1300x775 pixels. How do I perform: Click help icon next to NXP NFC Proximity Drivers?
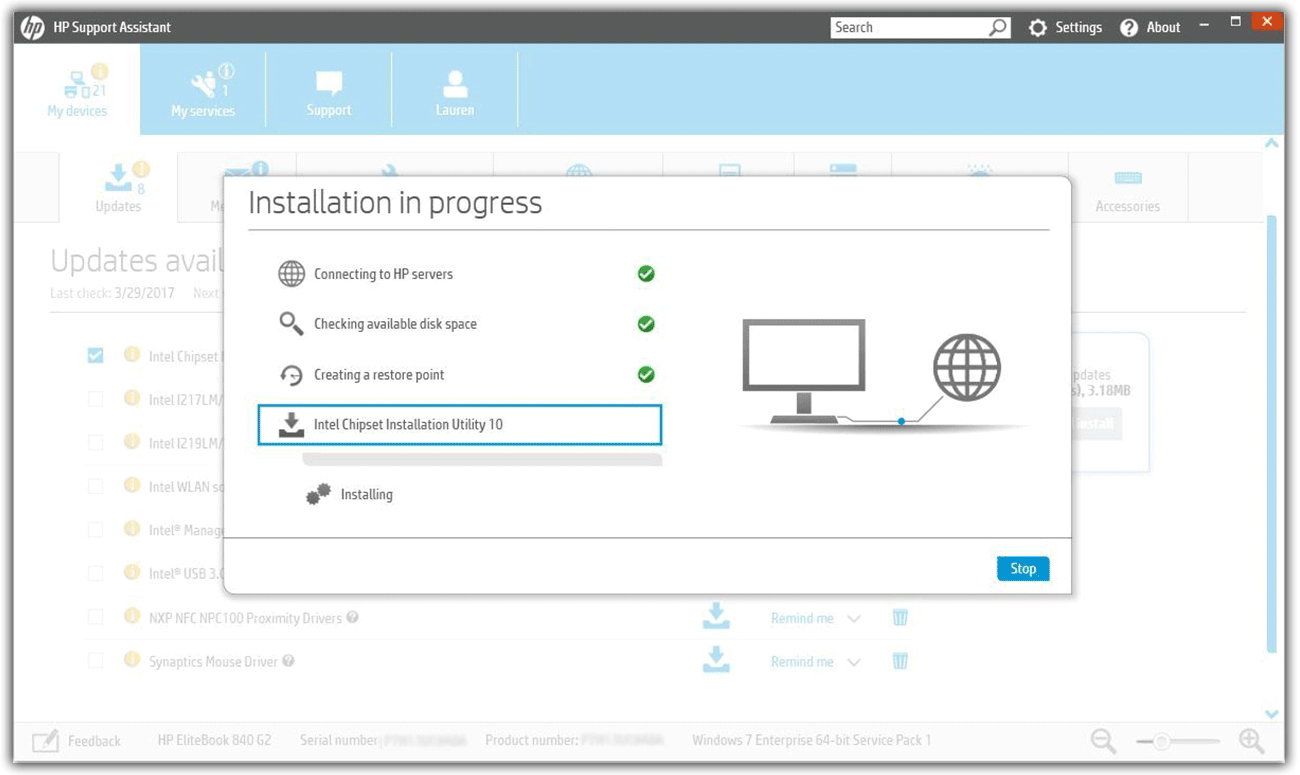point(352,617)
